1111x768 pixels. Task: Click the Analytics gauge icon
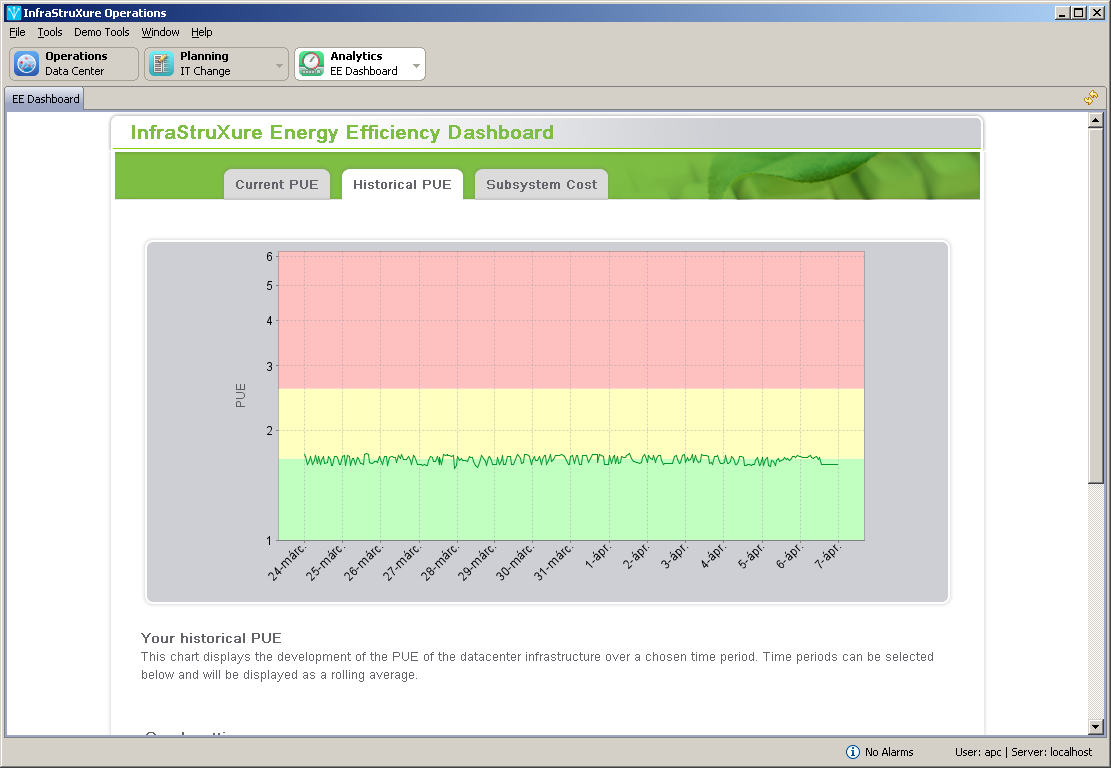312,64
